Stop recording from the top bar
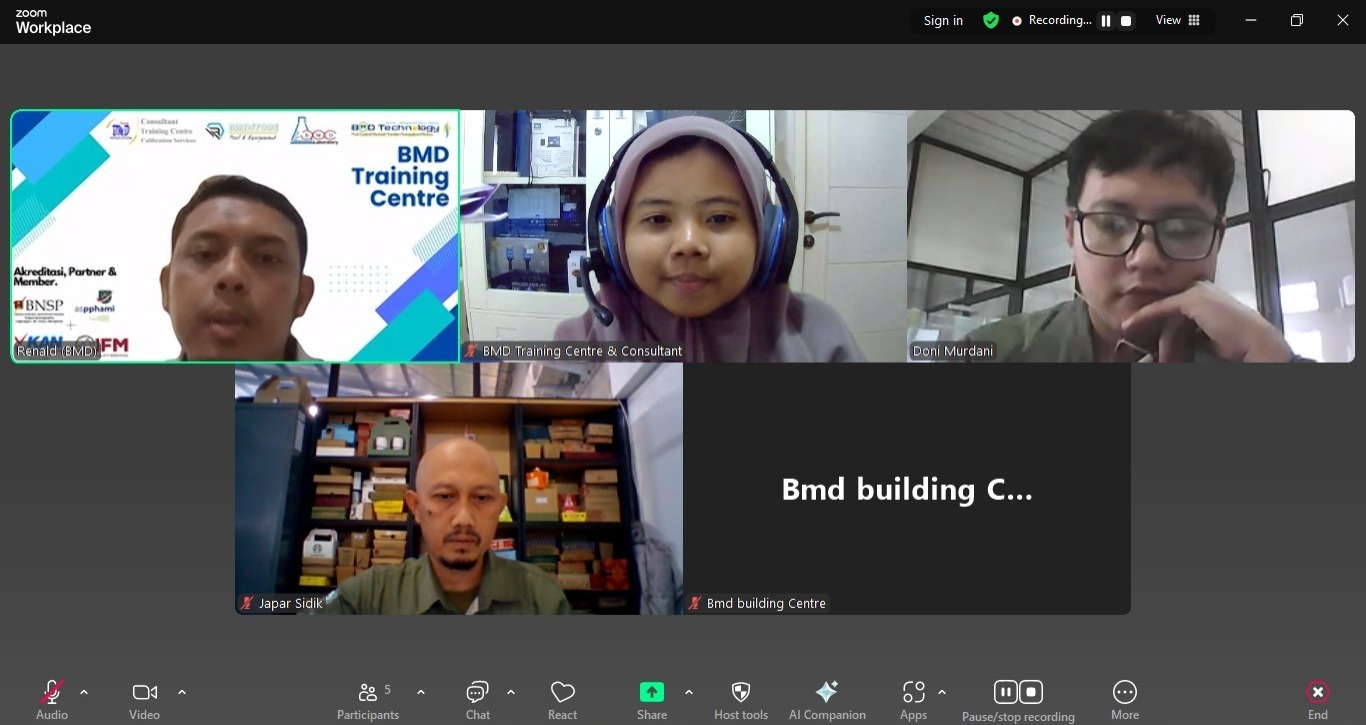The image size is (1366, 725). point(1126,21)
